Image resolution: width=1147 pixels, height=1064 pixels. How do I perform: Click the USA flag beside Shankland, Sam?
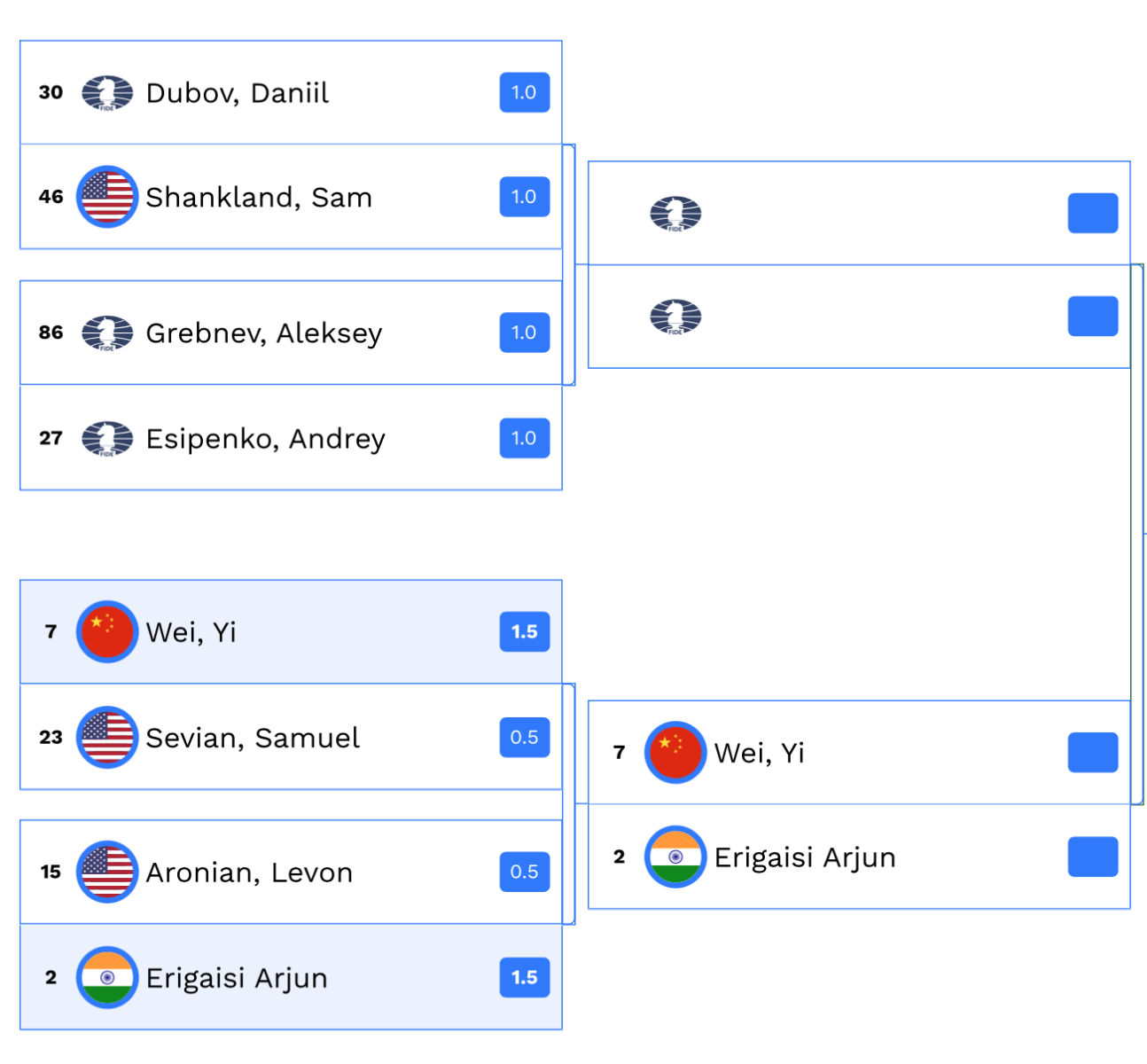[x=107, y=197]
